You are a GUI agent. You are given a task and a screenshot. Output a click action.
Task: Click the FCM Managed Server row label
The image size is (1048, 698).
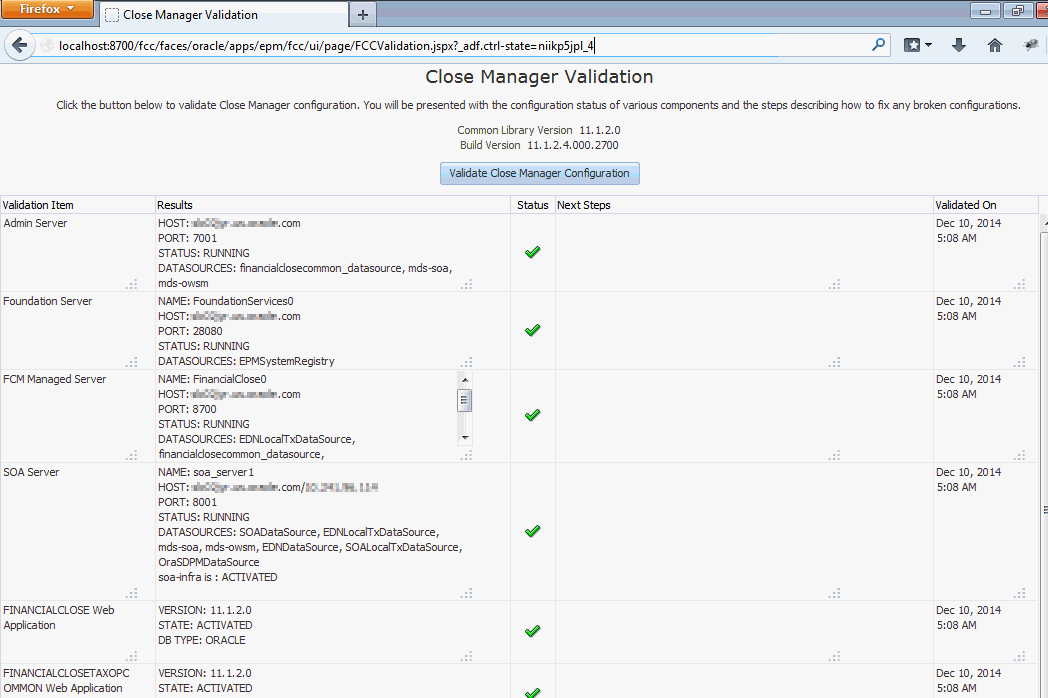[x=55, y=379]
